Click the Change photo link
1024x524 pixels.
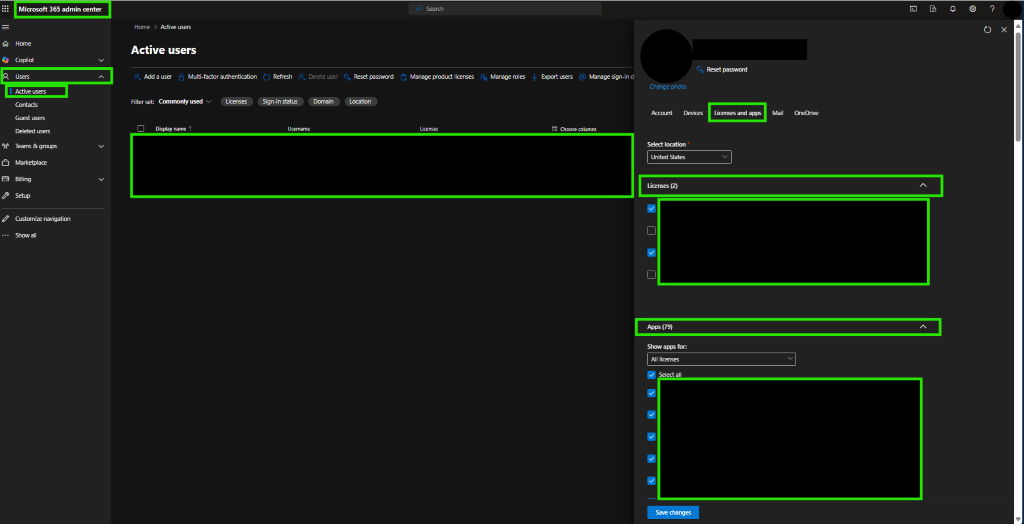[667, 86]
